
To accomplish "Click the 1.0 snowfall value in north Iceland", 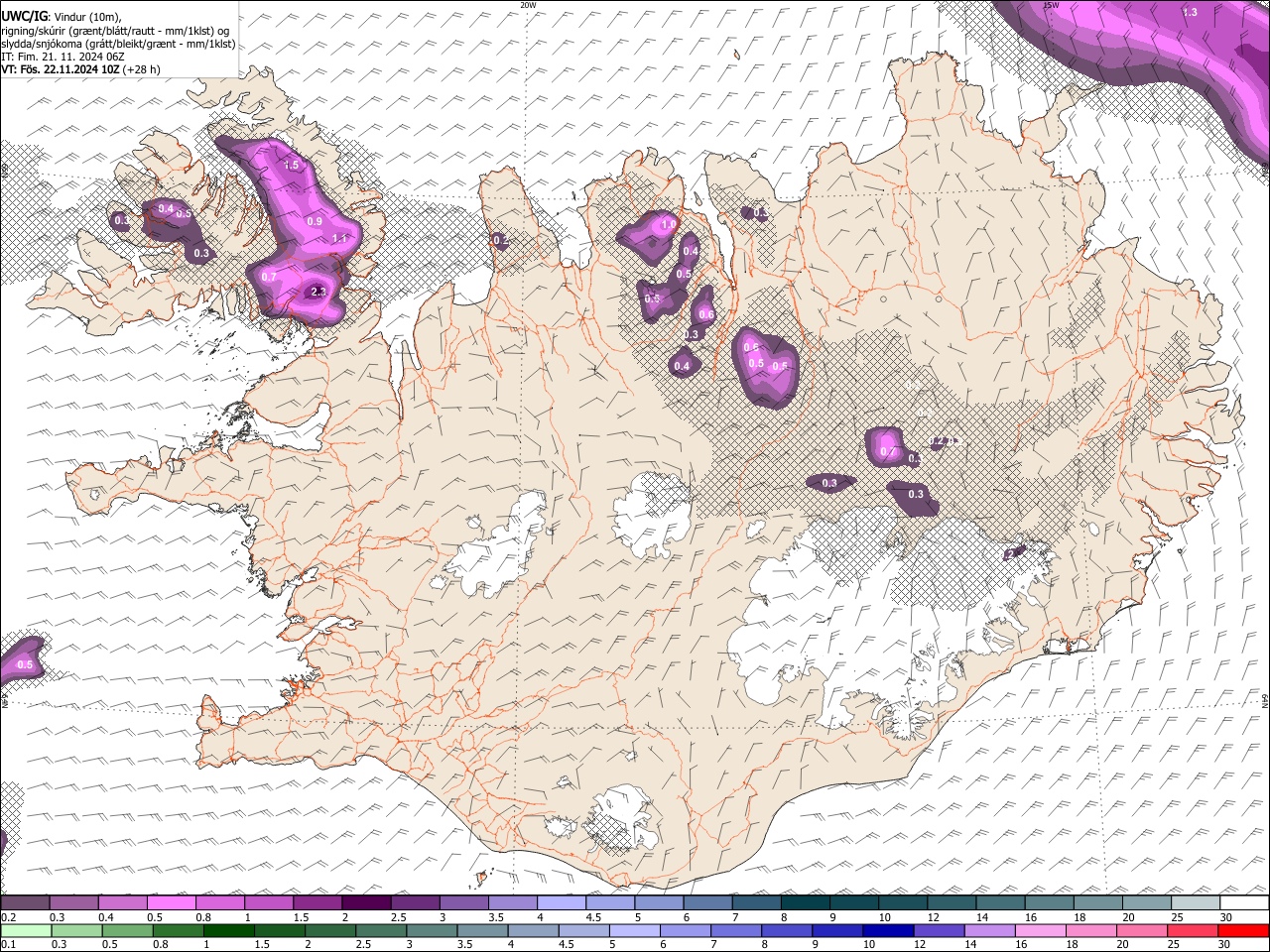I will tap(668, 225).
